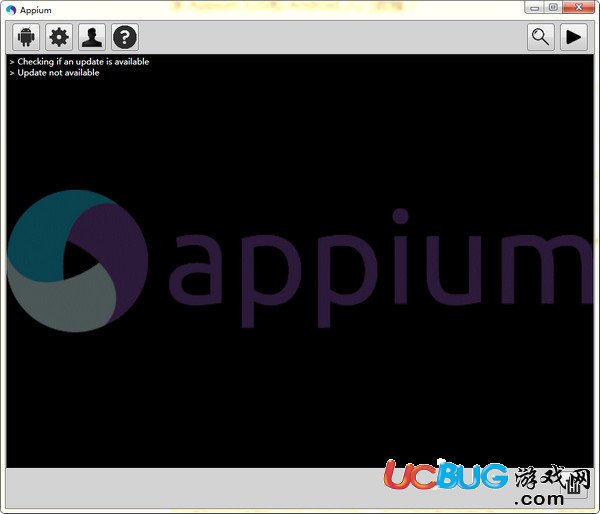600x514 pixels.
Task: Open General Settings gear icon
Action: click(59, 37)
